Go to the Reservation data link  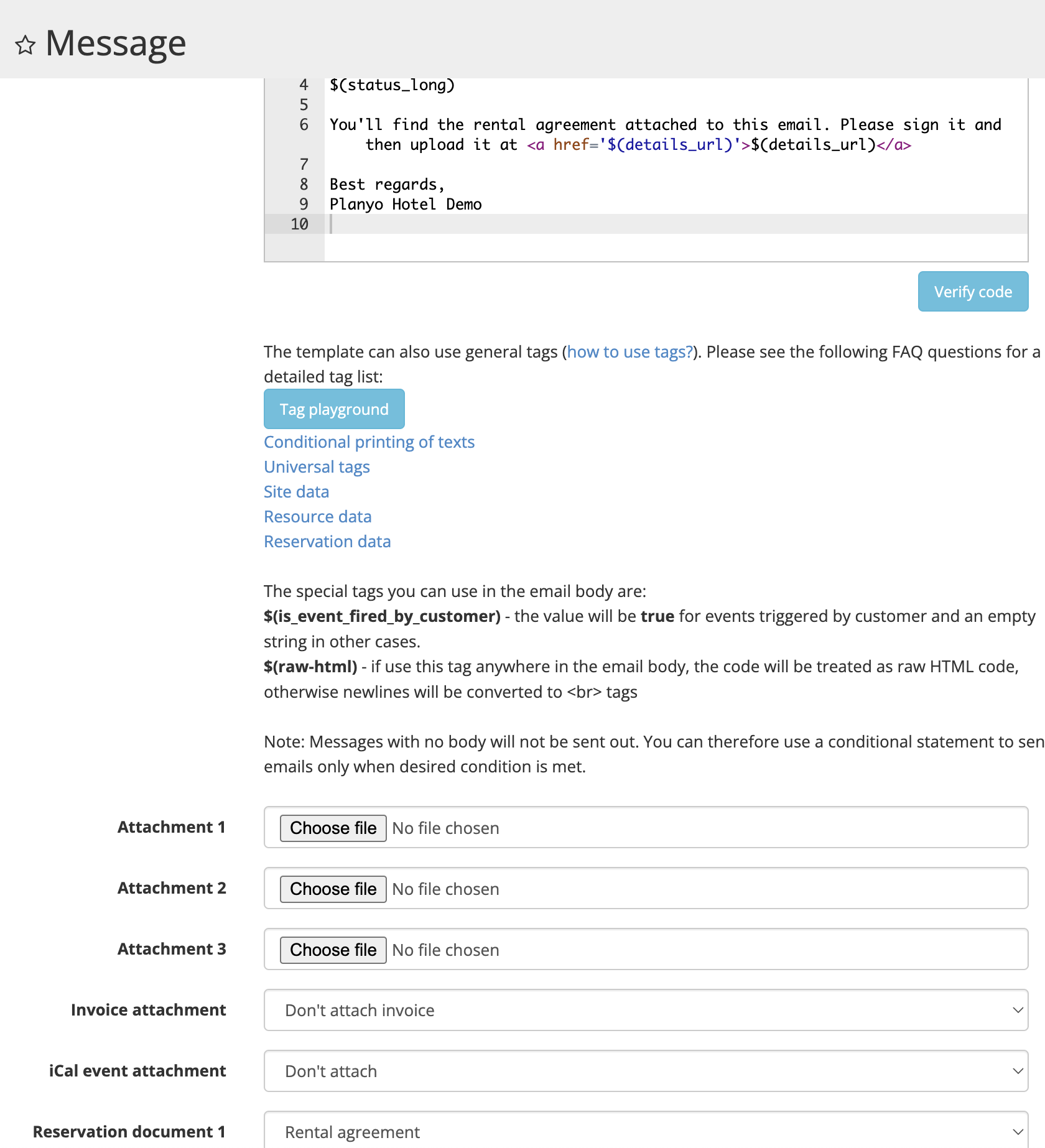[x=327, y=542]
